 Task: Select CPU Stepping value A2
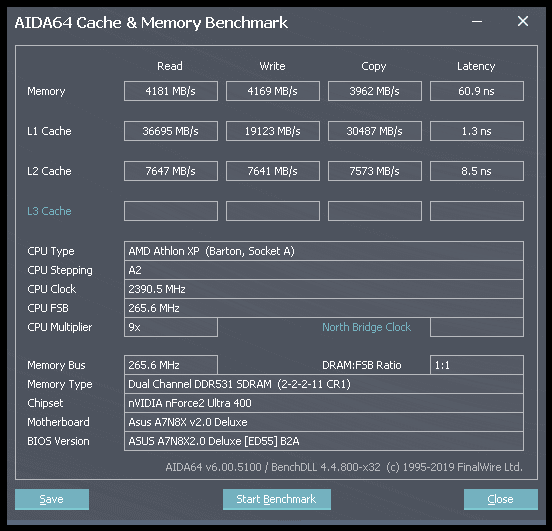coord(324,270)
